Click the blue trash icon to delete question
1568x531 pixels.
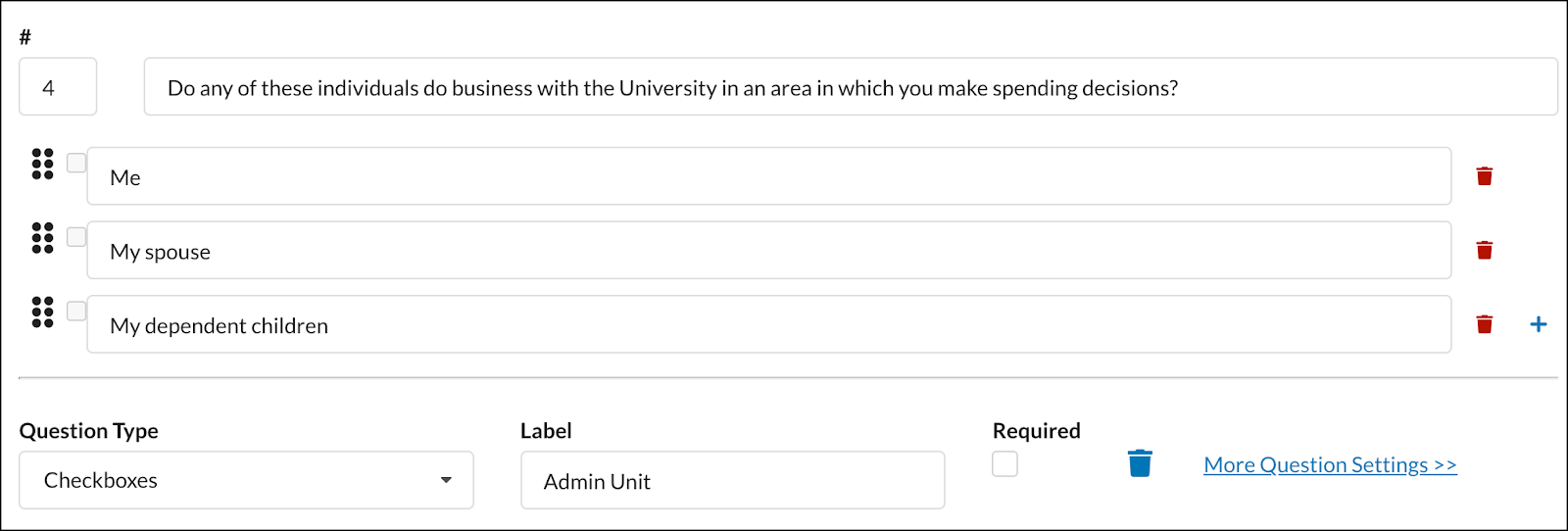point(1140,463)
